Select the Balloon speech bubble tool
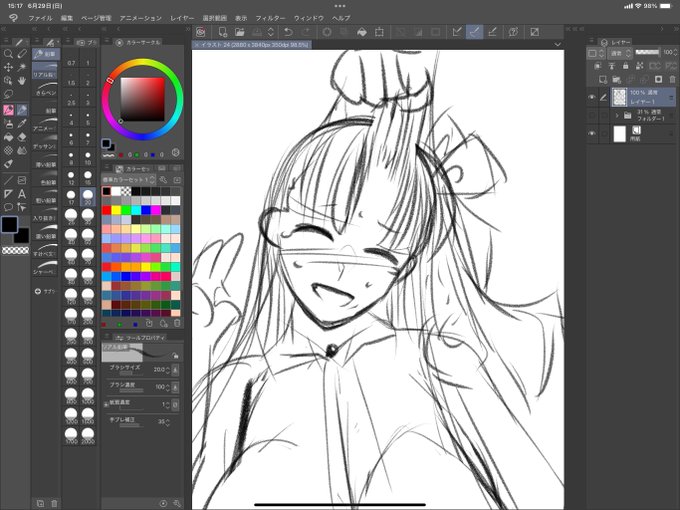The width and height of the screenshot is (680, 510). pos(8,207)
